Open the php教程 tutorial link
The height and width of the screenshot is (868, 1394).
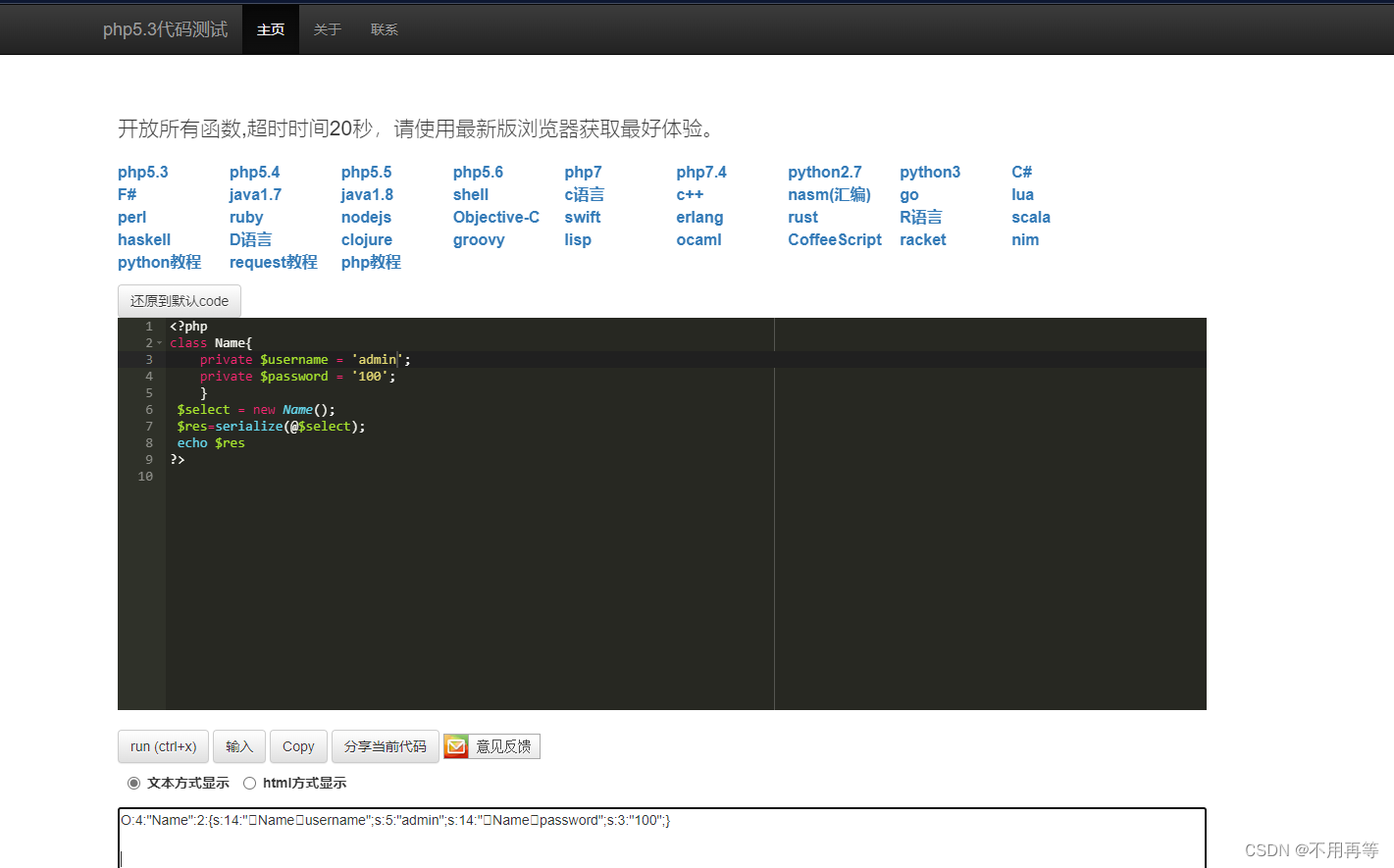tap(370, 262)
